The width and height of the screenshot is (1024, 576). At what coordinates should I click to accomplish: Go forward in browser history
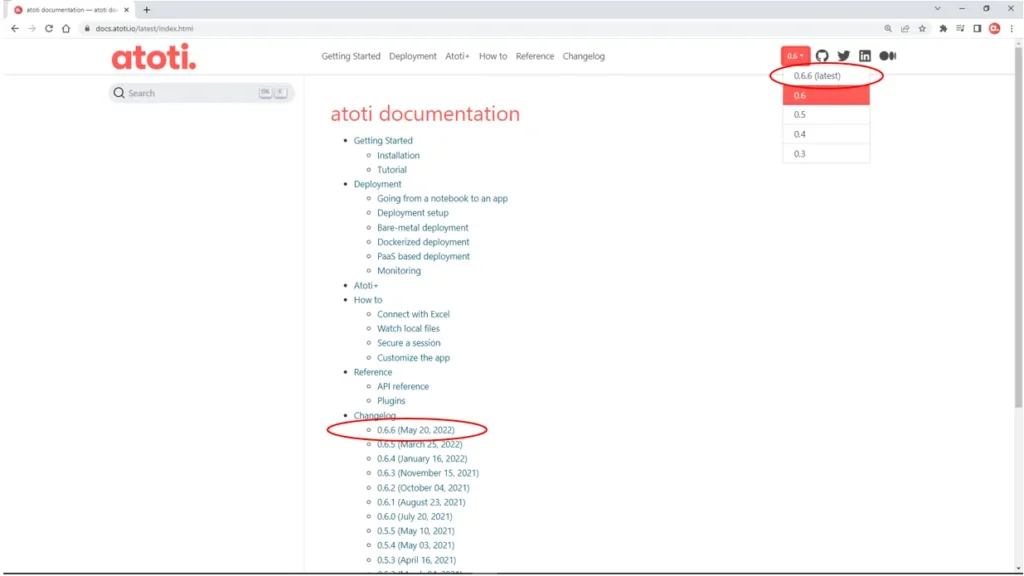click(x=31, y=29)
